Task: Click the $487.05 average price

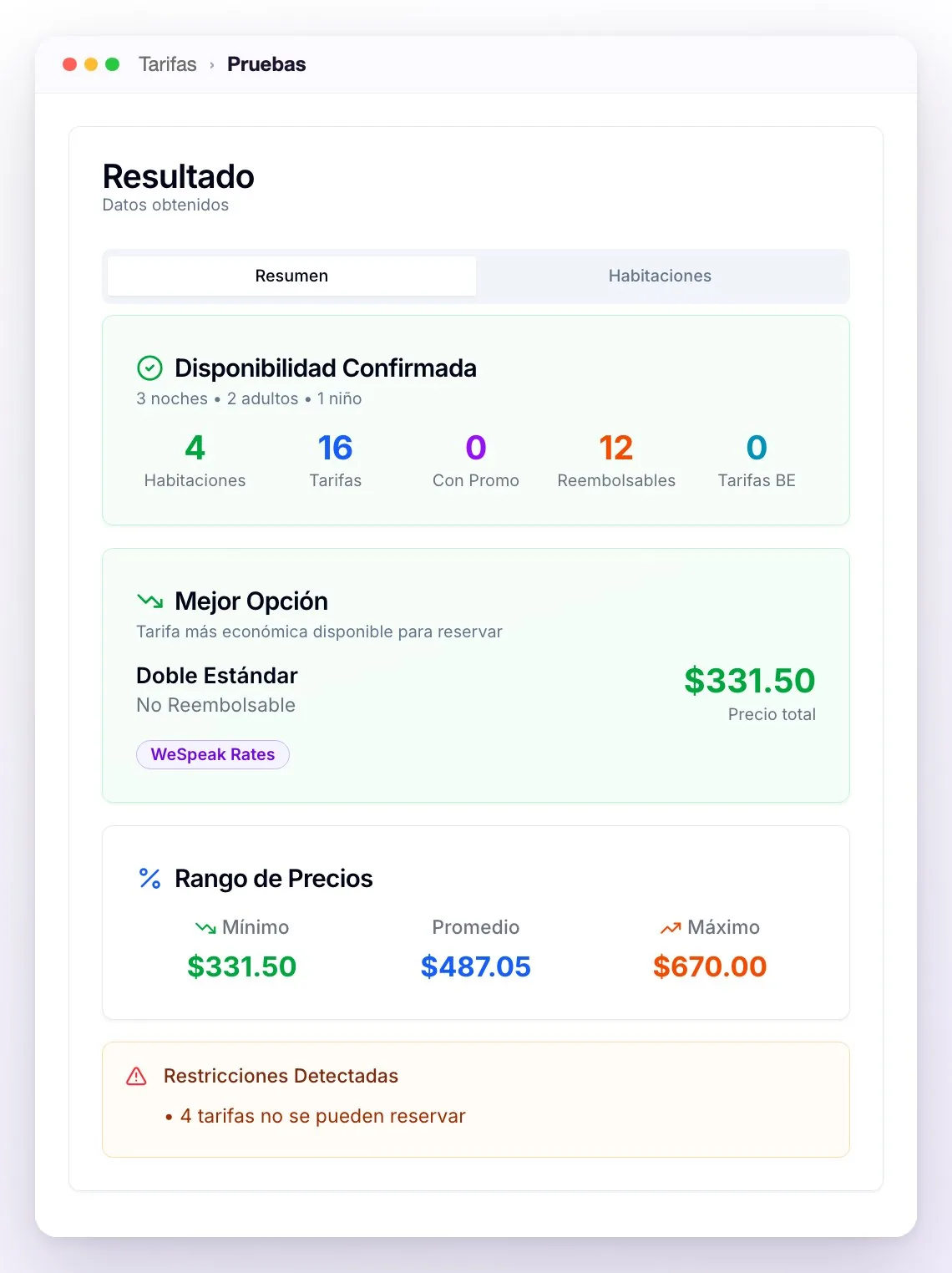Action: coord(476,966)
